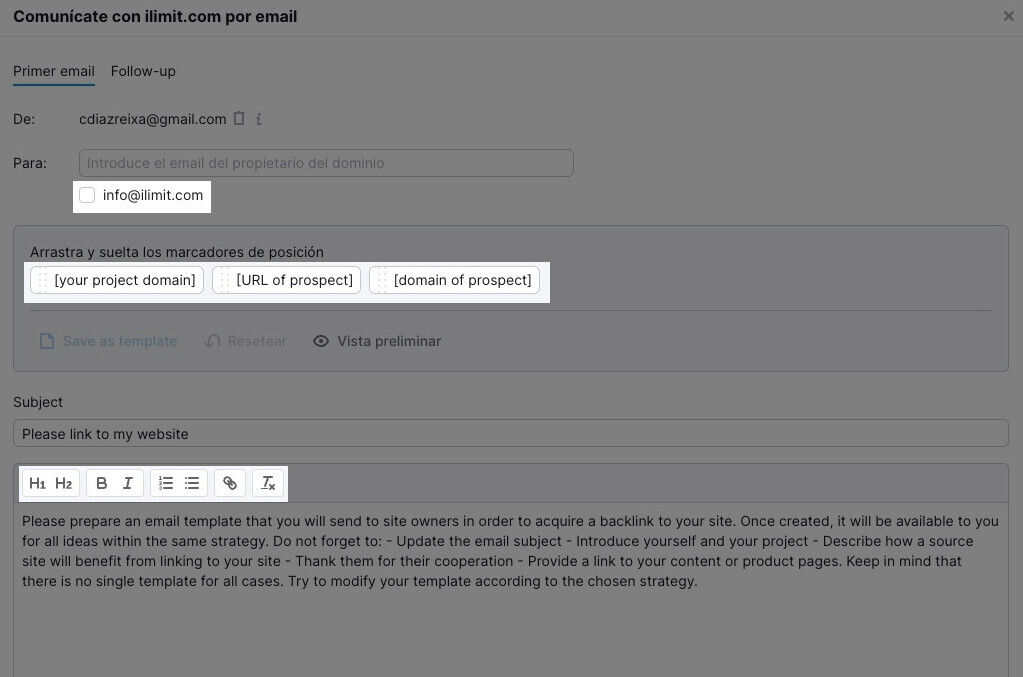Insert a hyperlink in email body
Image resolution: width=1023 pixels, height=677 pixels.
(x=230, y=484)
